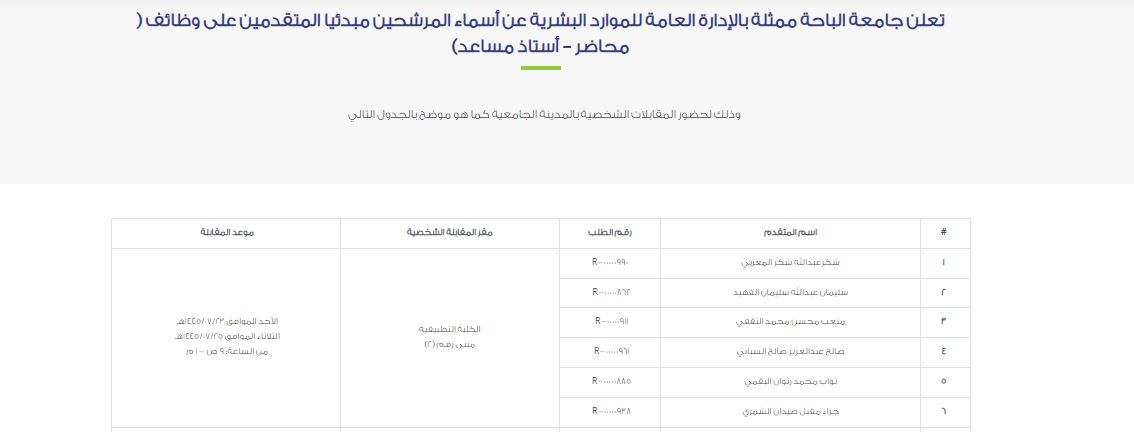Screen dimensions: 1134x432
Task: Click the request number ending in ٩٩٠
Action: (611, 262)
